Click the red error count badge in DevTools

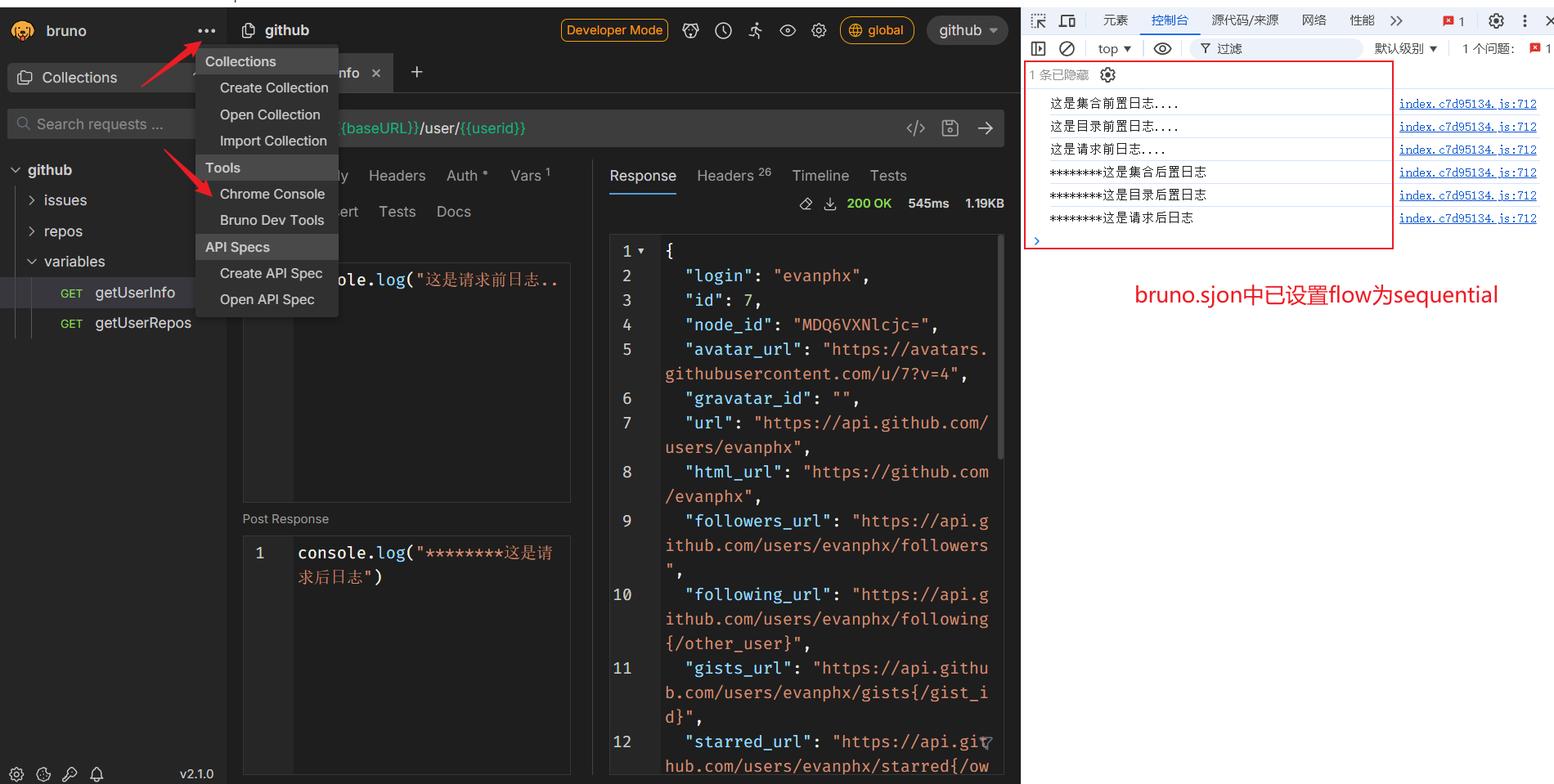[1453, 21]
